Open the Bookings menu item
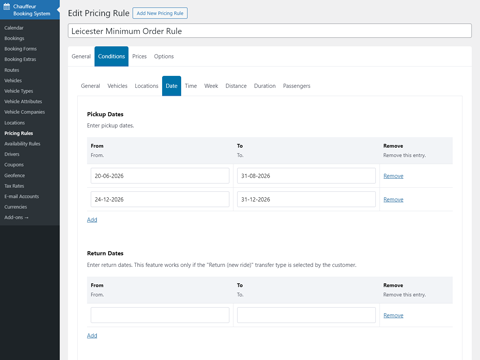The image size is (480, 360). click(x=14, y=38)
